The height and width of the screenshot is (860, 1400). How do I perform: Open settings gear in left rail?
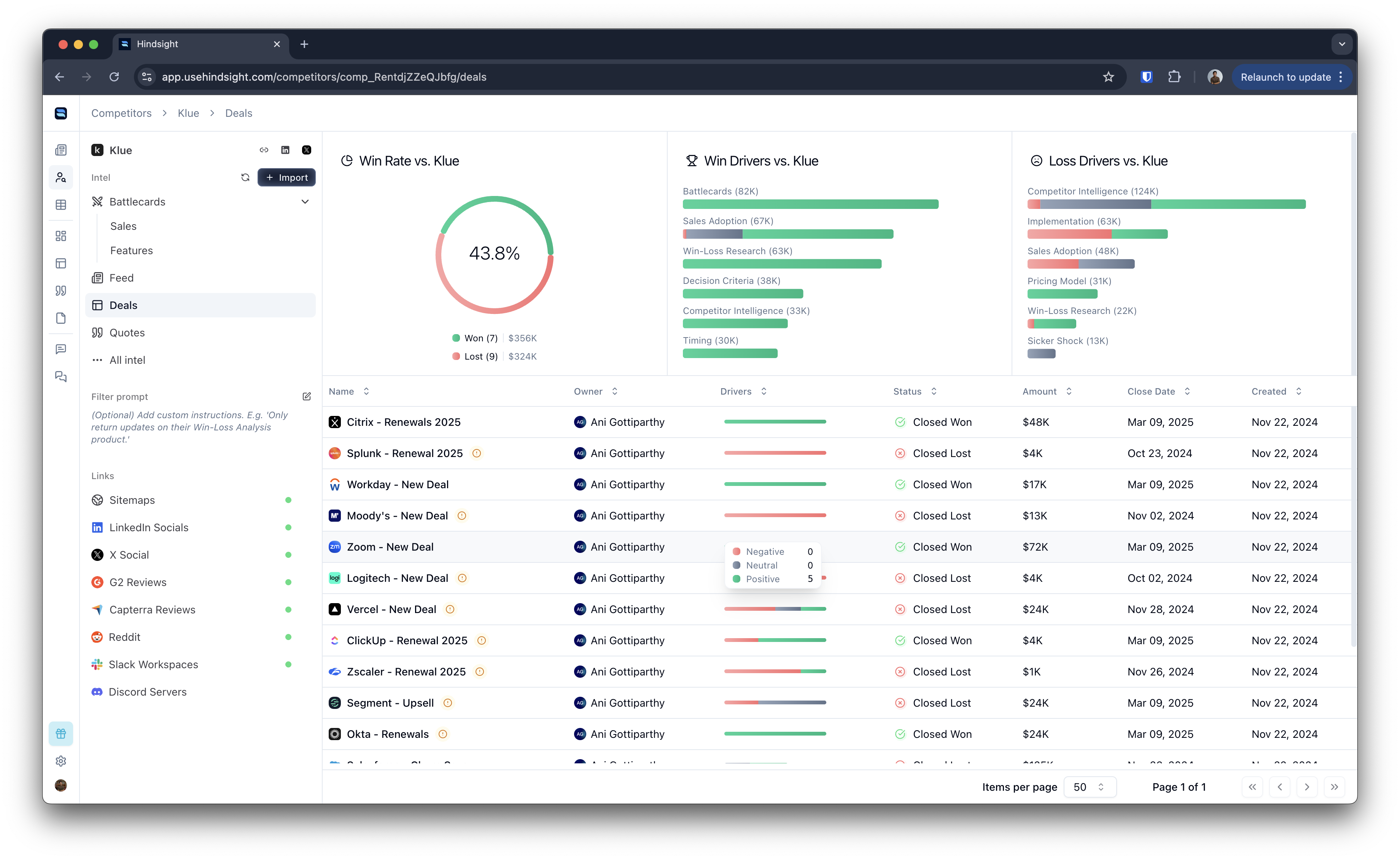pyautogui.click(x=61, y=761)
